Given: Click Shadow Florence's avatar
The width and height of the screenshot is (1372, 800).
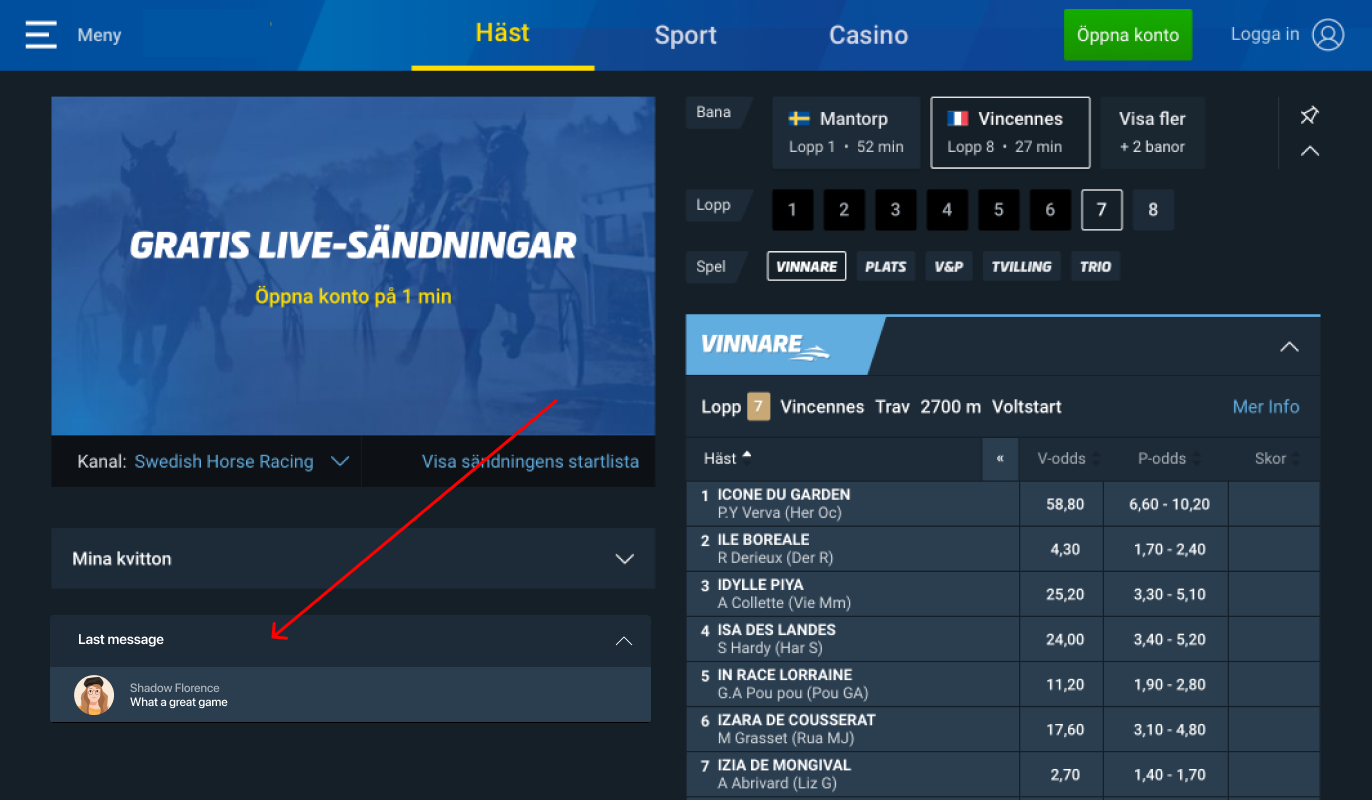Looking at the screenshot, I should tap(94, 695).
